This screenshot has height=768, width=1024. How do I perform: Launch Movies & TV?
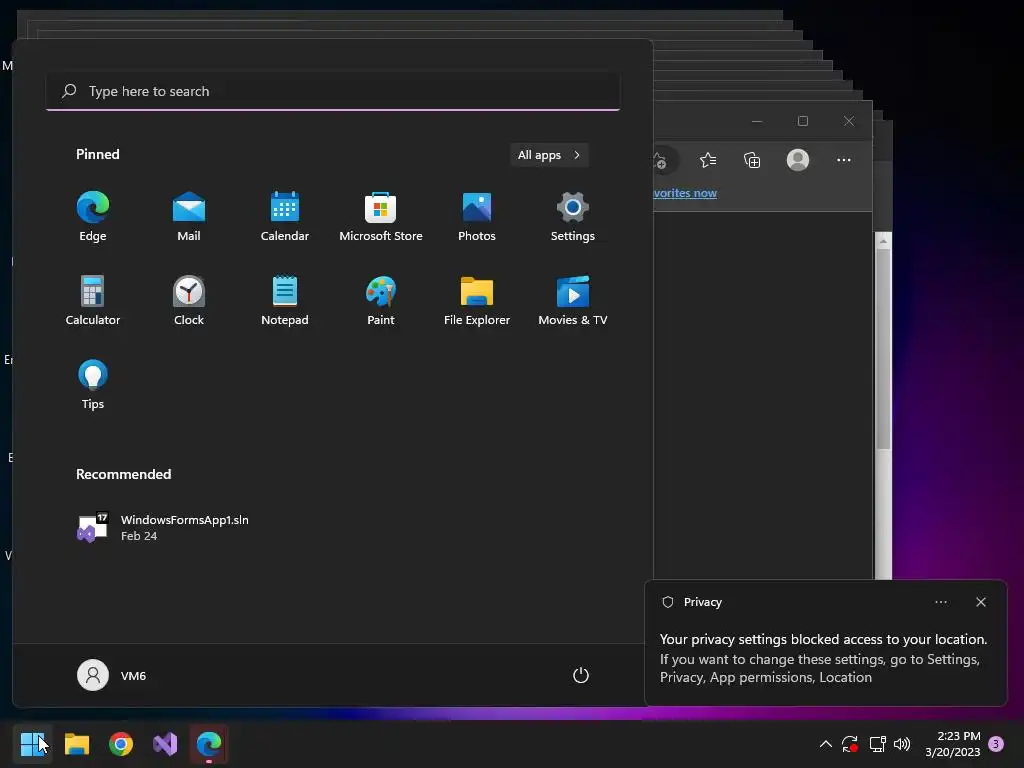coord(573,300)
